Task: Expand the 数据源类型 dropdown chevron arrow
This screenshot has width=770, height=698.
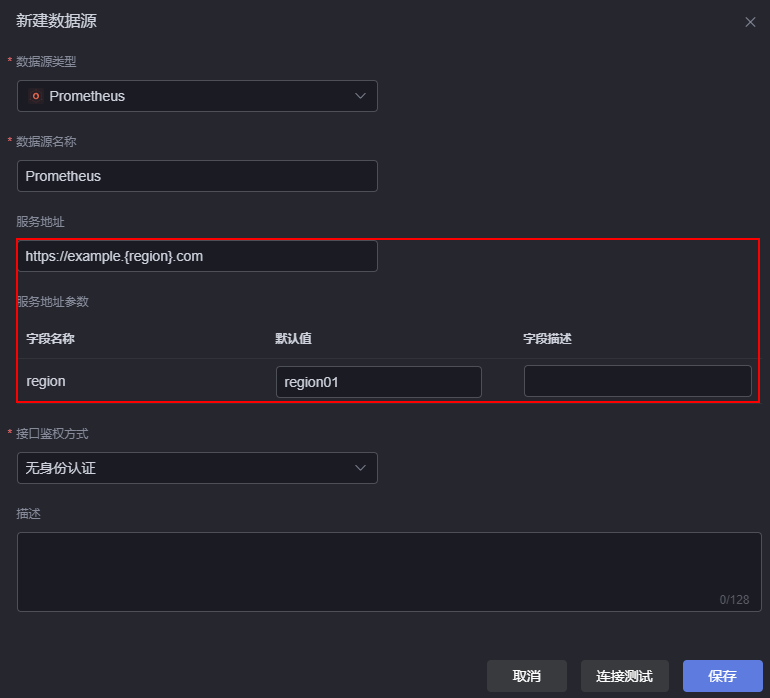Action: coord(360,96)
